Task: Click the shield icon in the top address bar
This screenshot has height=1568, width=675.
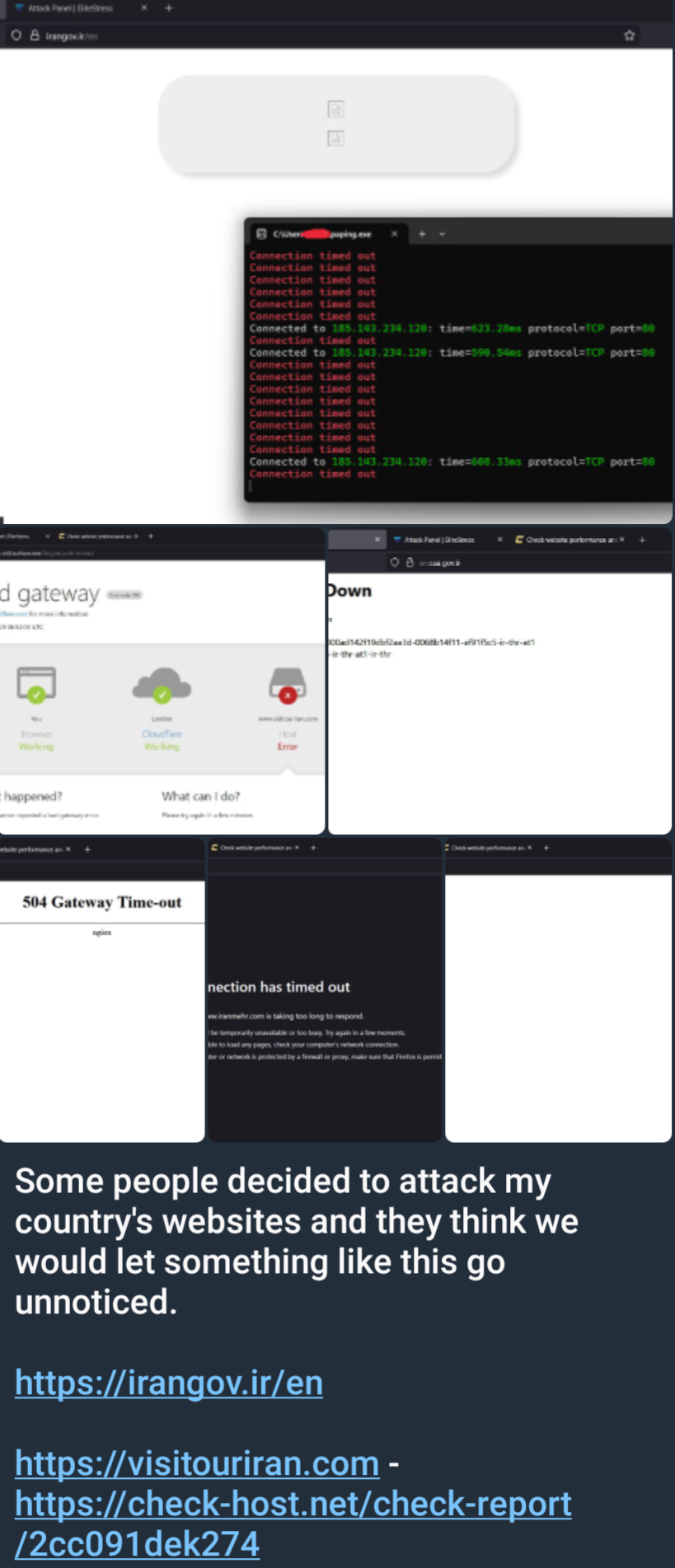Action: (x=16, y=35)
